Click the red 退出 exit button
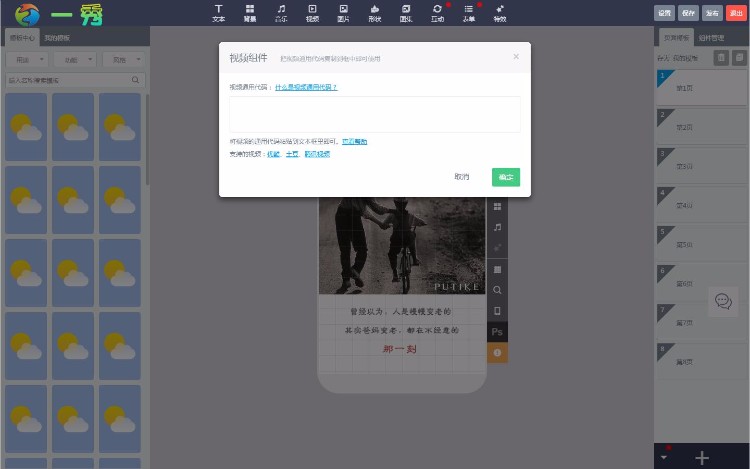The image size is (750, 469). click(737, 13)
